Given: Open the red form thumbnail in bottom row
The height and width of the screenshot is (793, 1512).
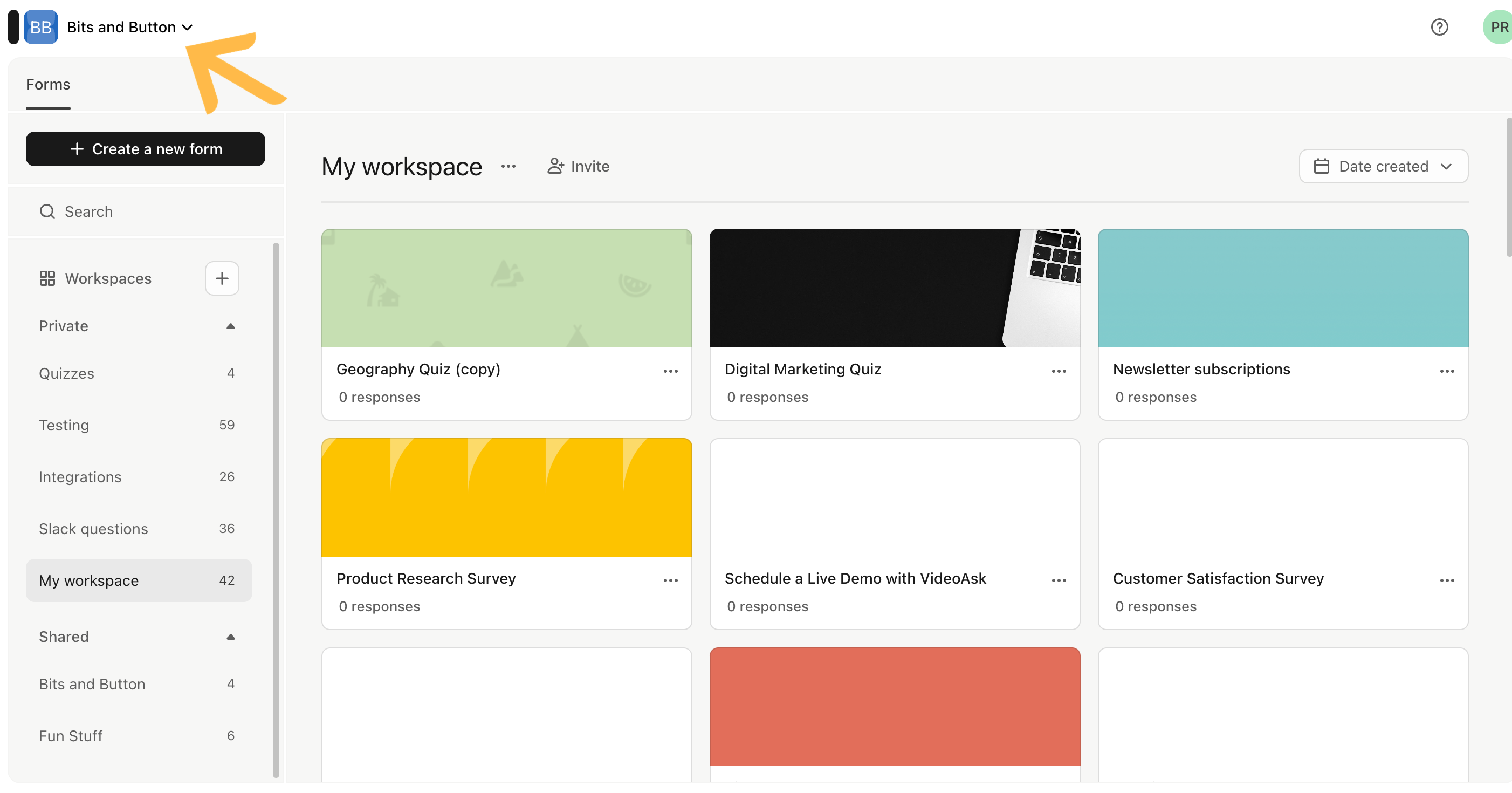Looking at the screenshot, I should click(x=895, y=707).
